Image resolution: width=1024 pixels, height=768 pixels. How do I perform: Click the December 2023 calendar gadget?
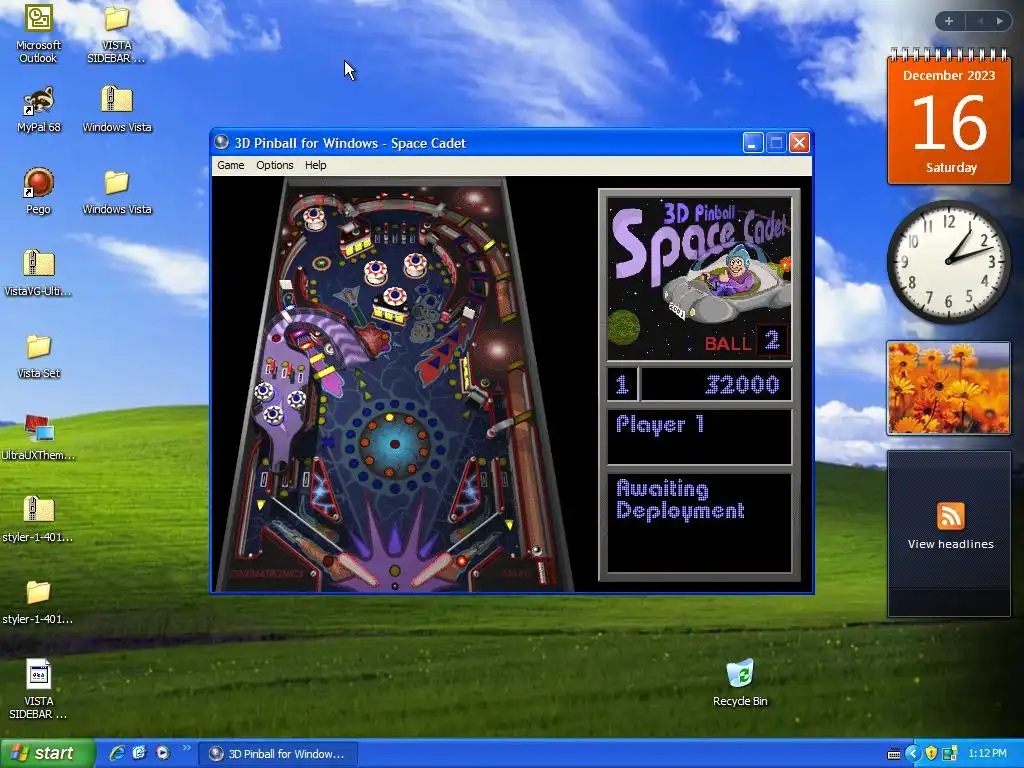coord(949,118)
